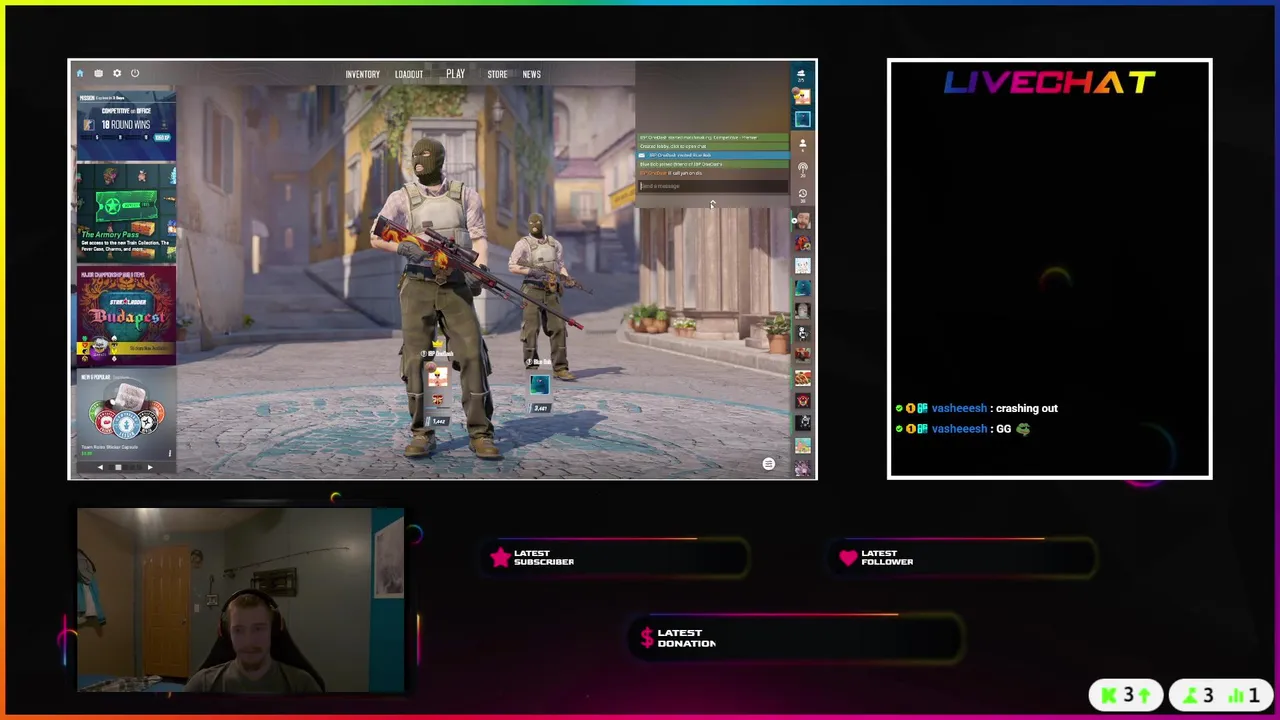
Task: Open the lobby party icon in the sidebar
Action: pyautogui.click(x=801, y=75)
